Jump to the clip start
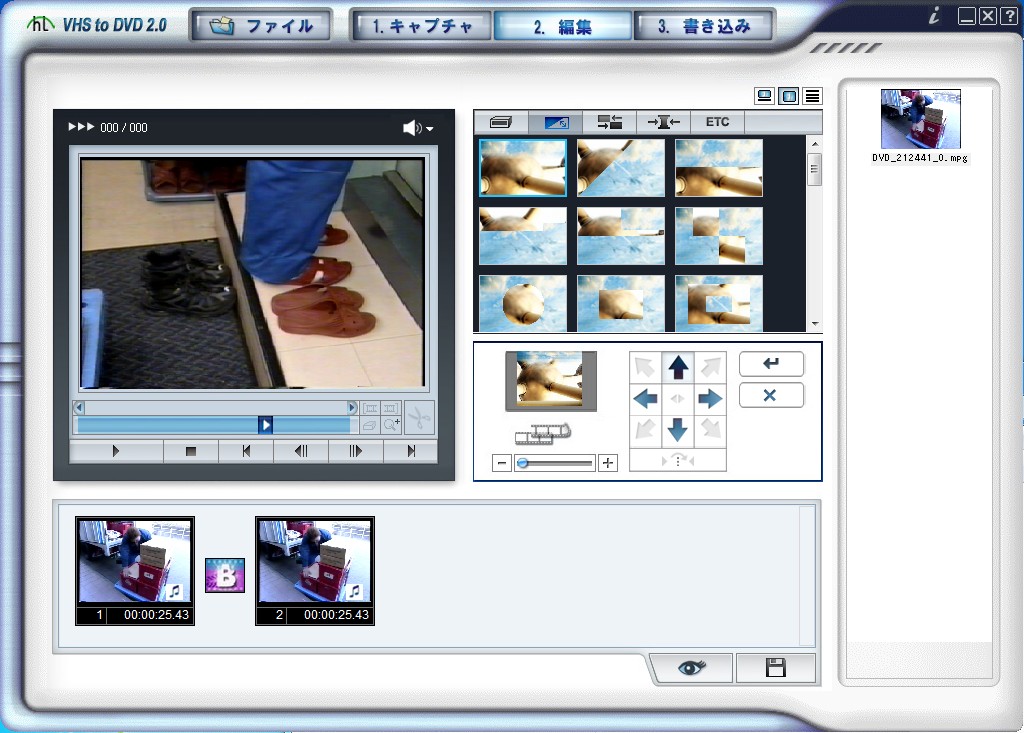This screenshot has width=1024, height=733. tap(246, 451)
